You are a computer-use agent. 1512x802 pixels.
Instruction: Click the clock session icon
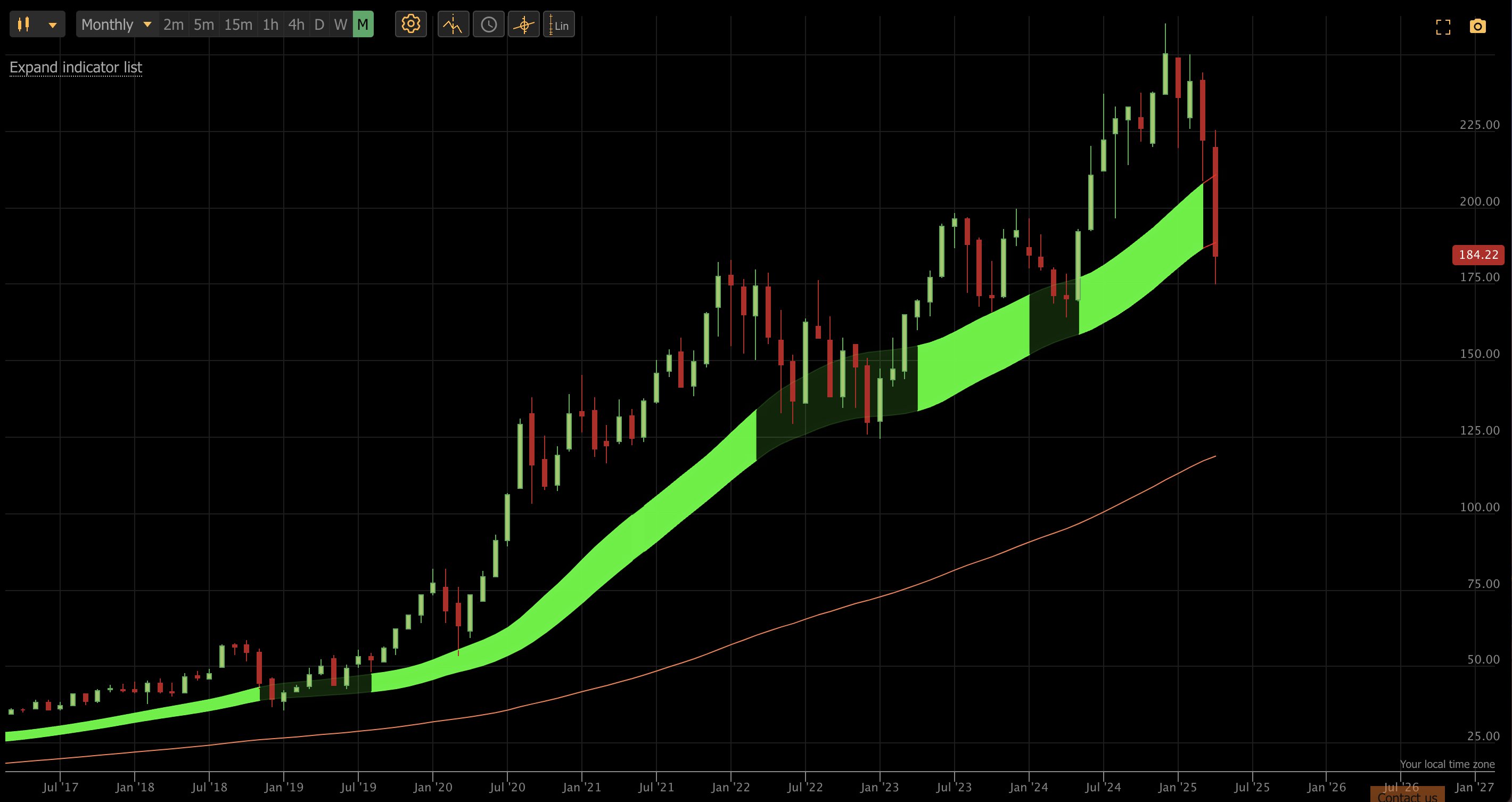[x=488, y=24]
